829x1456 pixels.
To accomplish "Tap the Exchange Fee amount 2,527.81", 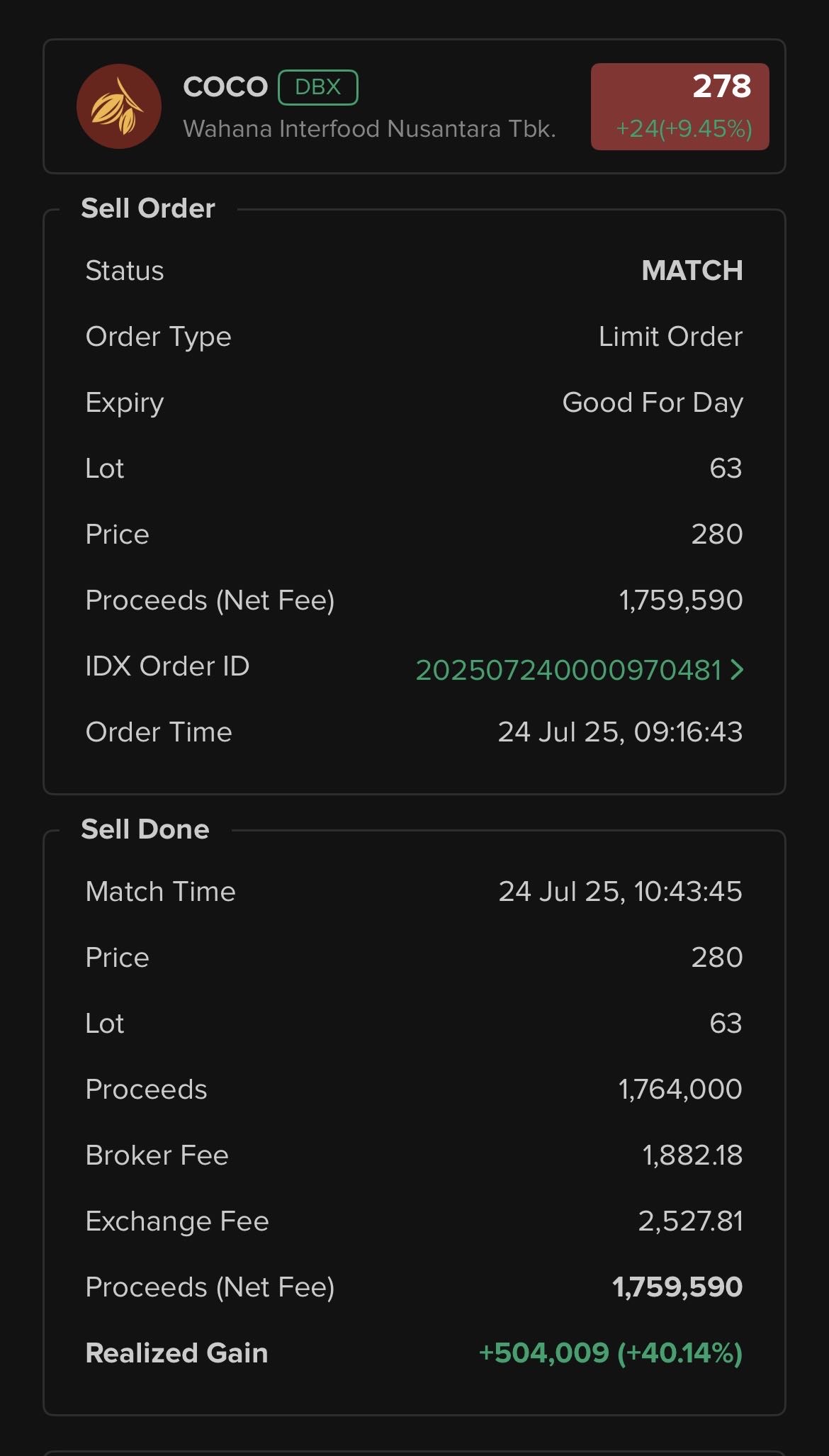I will point(690,1221).
